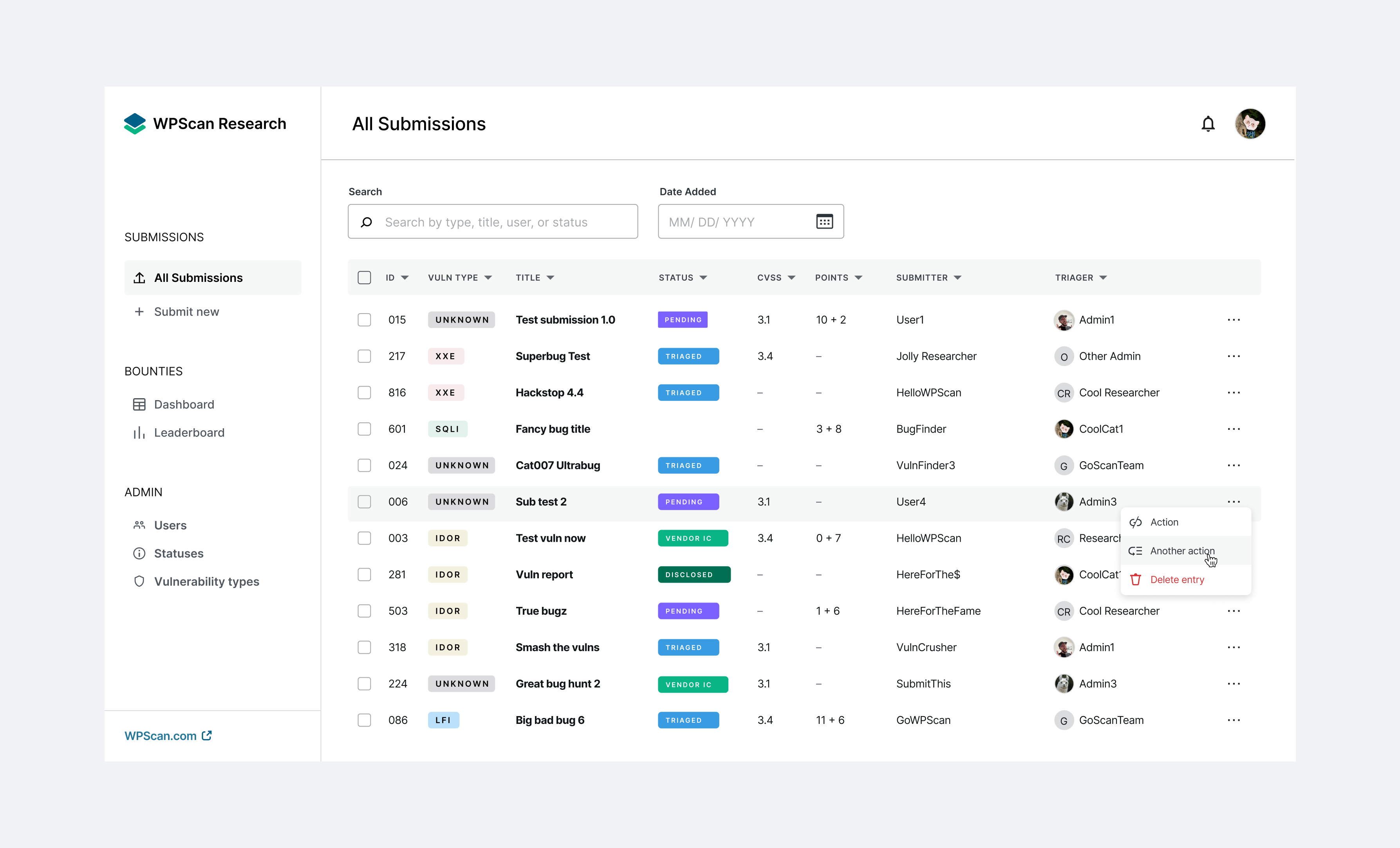Expand the VULN TYPE column sort arrow
The width and height of the screenshot is (1400, 848).
click(488, 278)
